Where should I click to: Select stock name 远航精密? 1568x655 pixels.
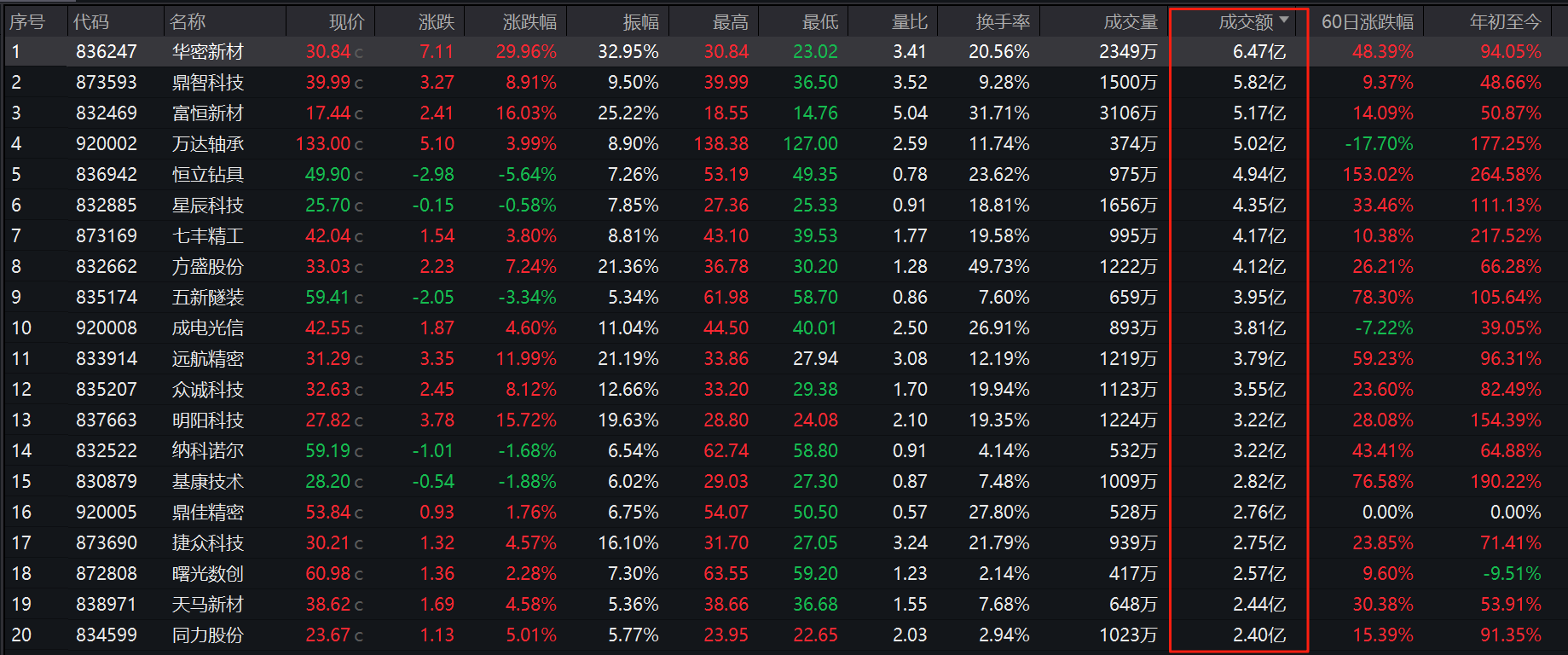click(208, 359)
